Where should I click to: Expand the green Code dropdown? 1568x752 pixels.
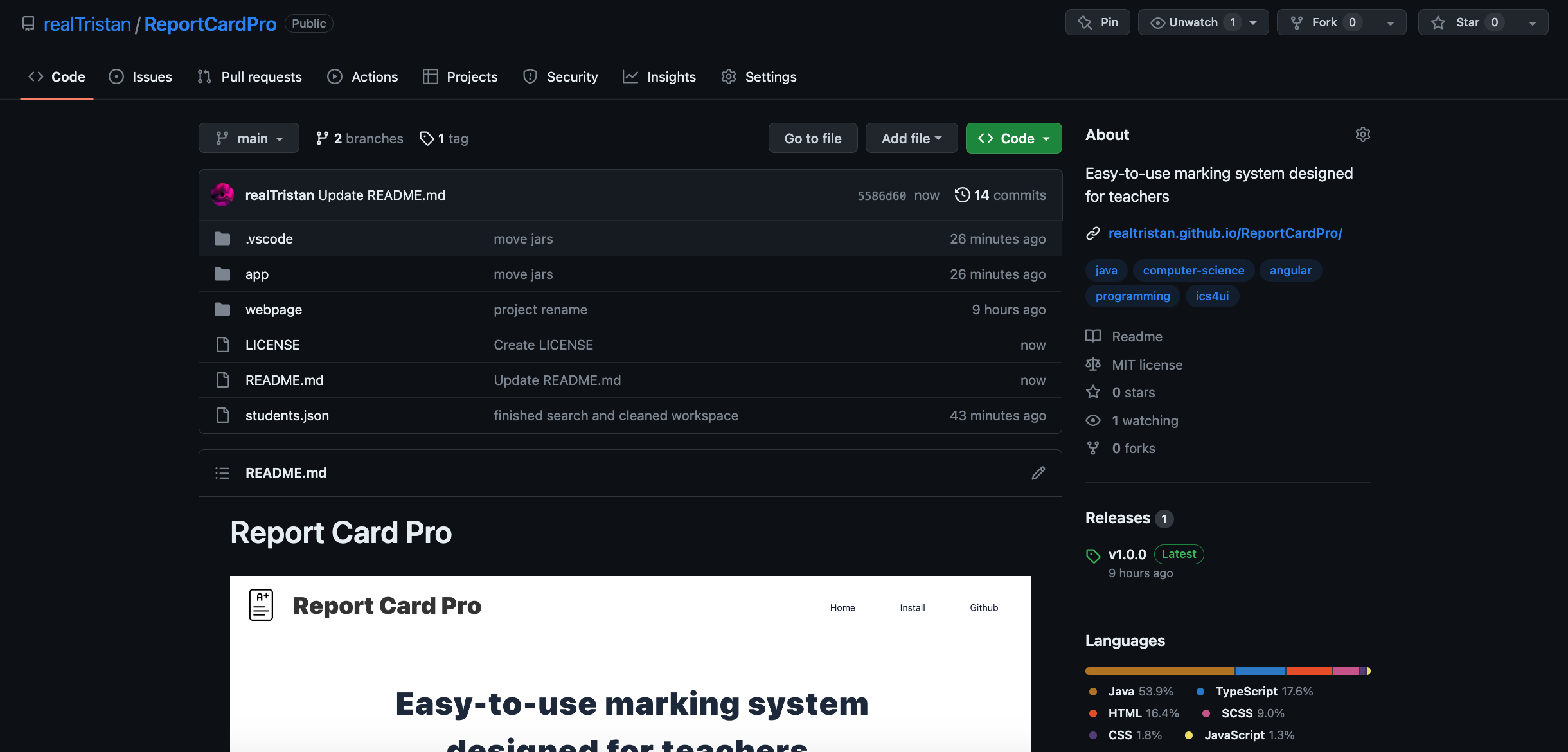pyautogui.click(x=1013, y=138)
